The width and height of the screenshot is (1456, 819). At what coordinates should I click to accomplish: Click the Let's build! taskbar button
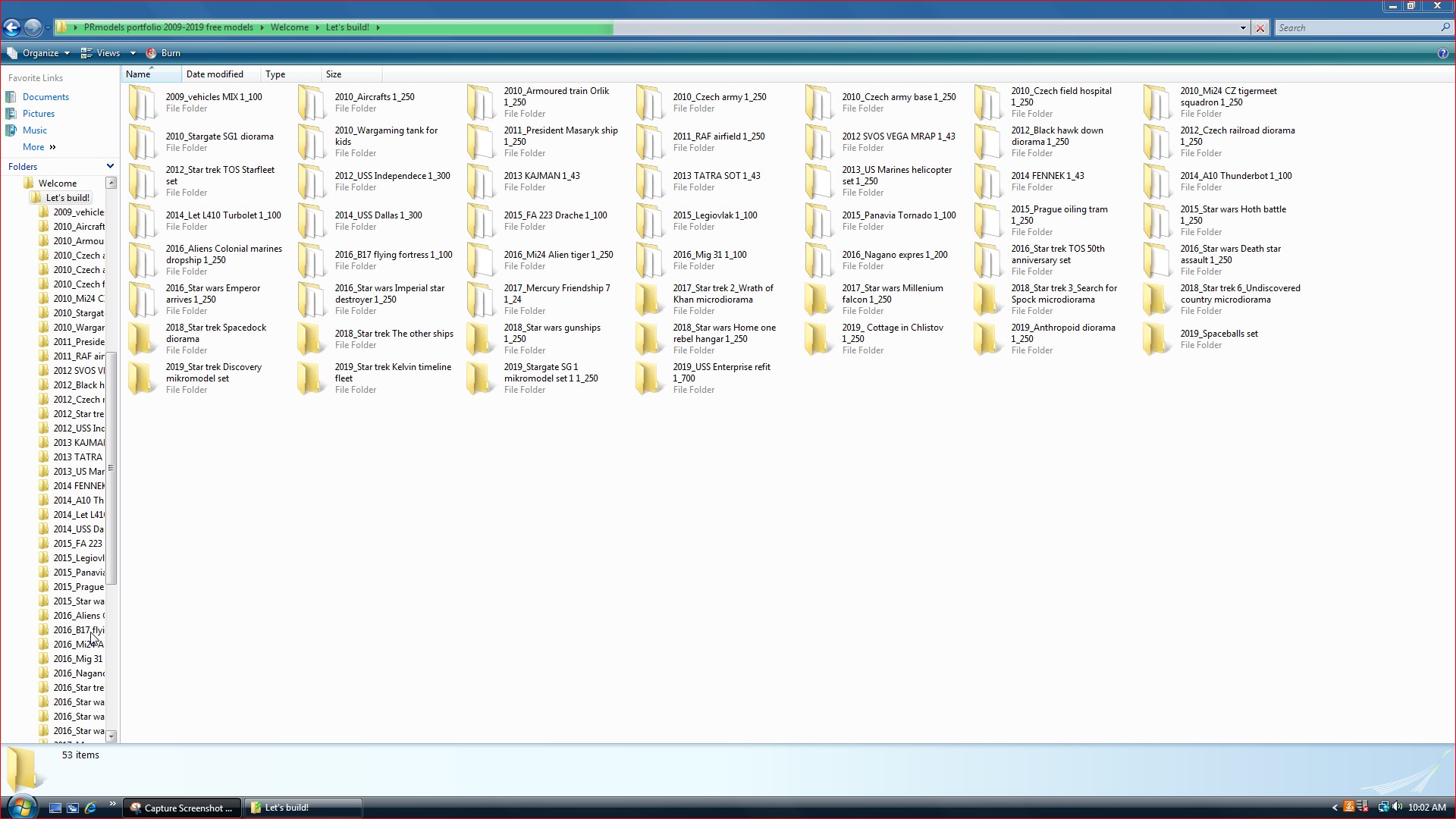[303, 808]
